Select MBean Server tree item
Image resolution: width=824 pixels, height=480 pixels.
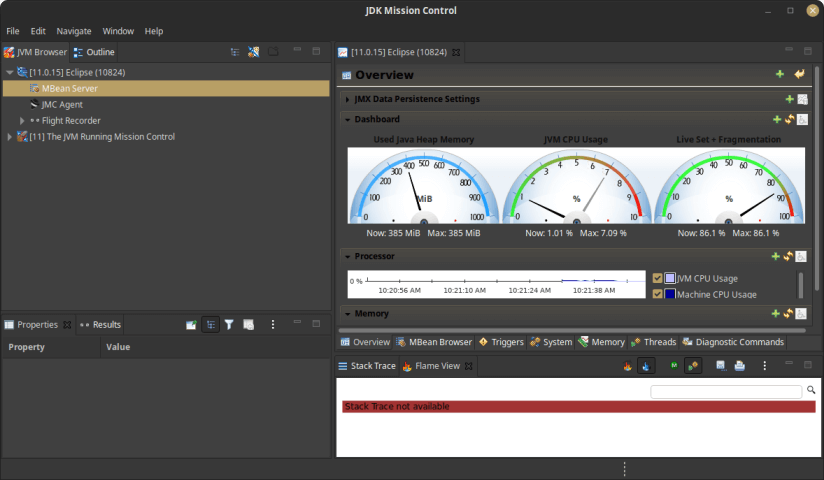166,88
